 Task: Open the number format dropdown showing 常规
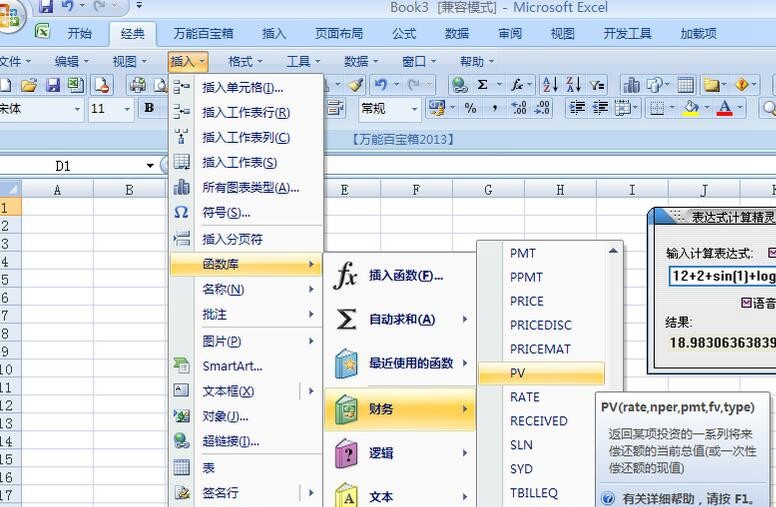pos(415,108)
